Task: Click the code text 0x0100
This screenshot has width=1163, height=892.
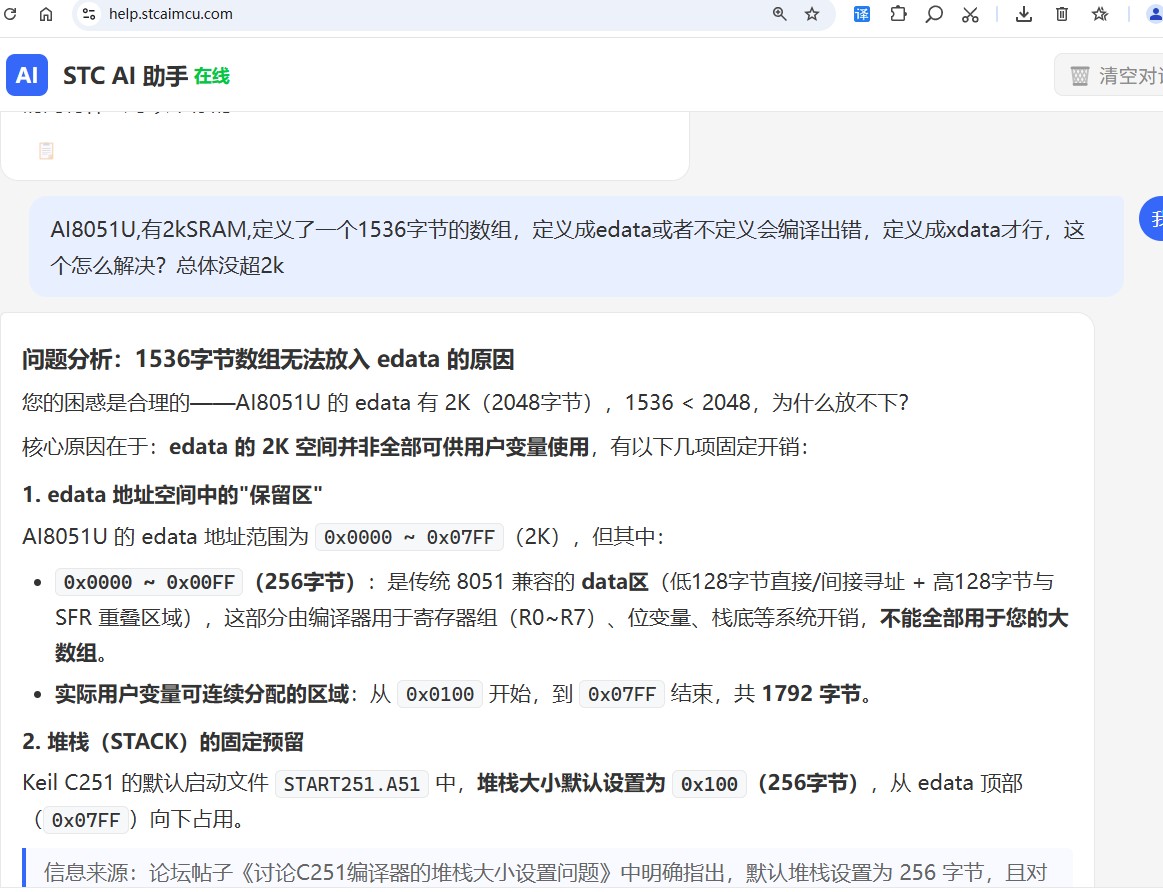Action: [440, 695]
